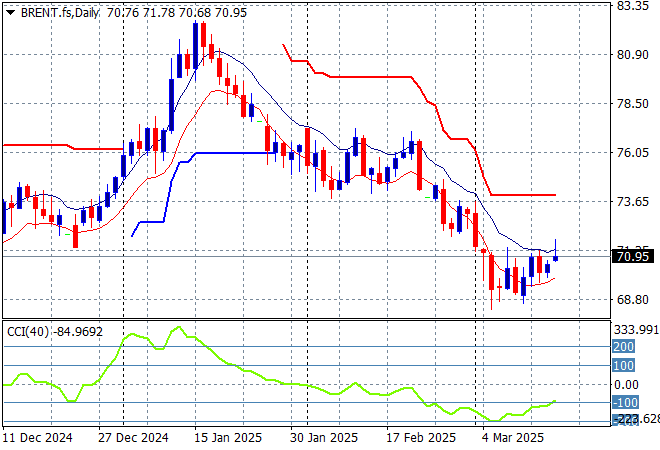
Task: Click the 80.90 price axis label
Action: pos(633,55)
